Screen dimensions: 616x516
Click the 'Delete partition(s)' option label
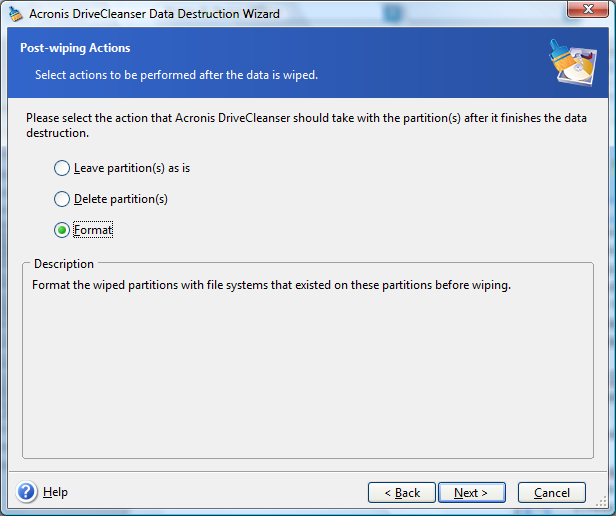click(x=121, y=199)
